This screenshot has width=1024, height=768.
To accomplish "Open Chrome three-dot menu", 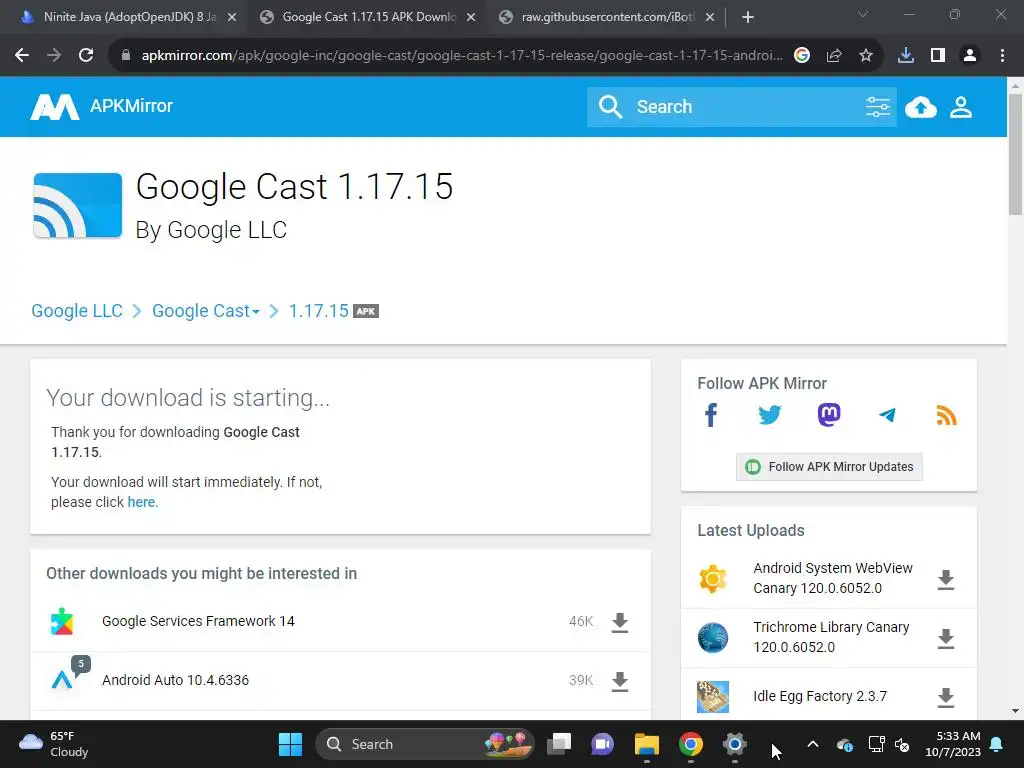I will 1002,56.
